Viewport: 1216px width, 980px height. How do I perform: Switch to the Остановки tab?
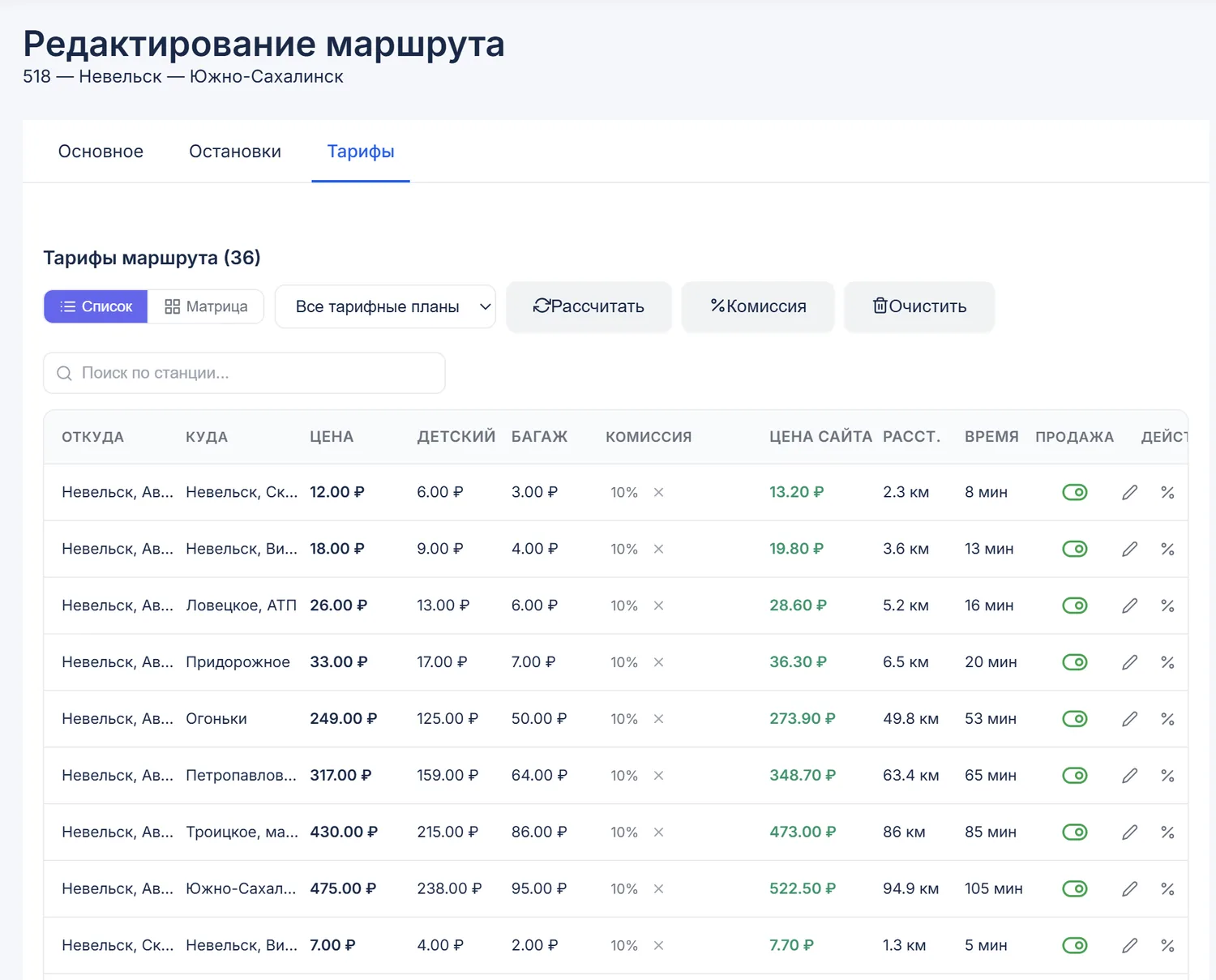[x=235, y=152]
